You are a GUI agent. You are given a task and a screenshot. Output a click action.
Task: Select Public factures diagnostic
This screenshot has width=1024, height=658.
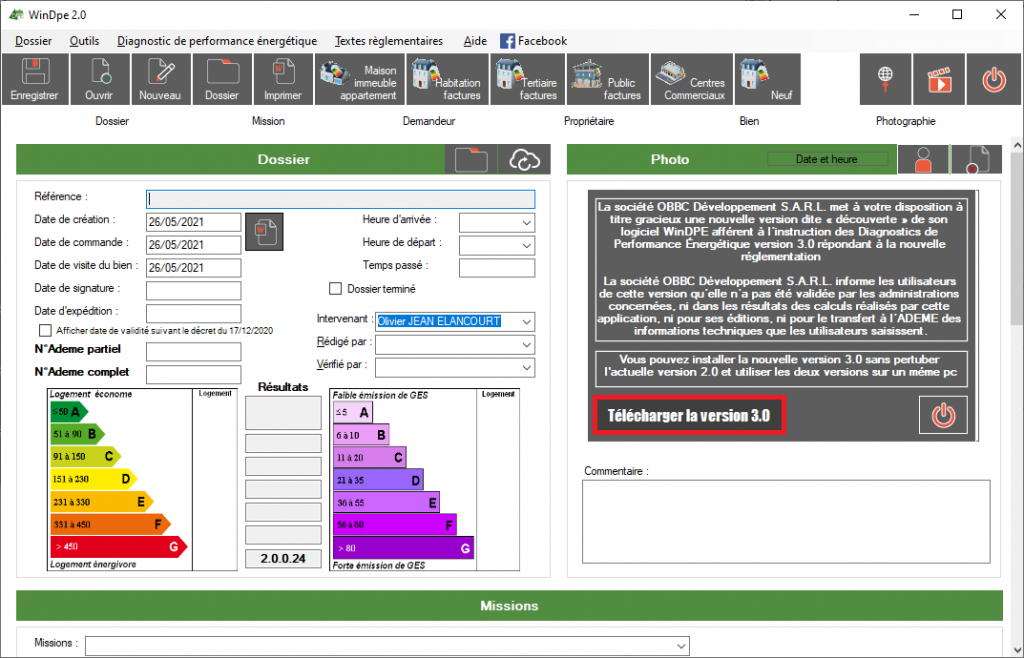coord(607,79)
